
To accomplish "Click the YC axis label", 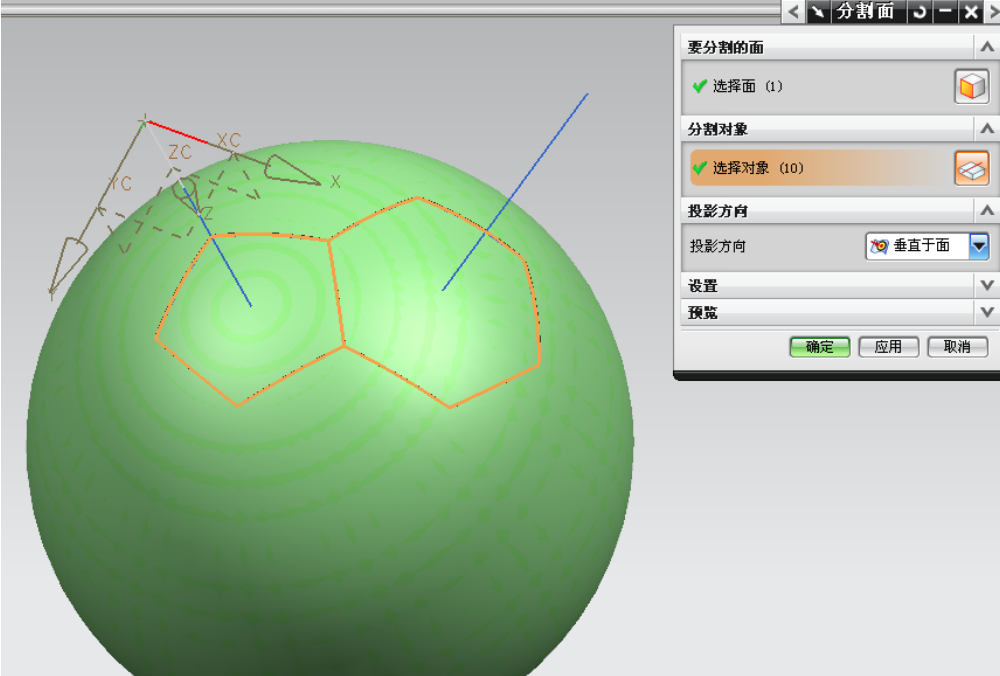I will 119,183.
